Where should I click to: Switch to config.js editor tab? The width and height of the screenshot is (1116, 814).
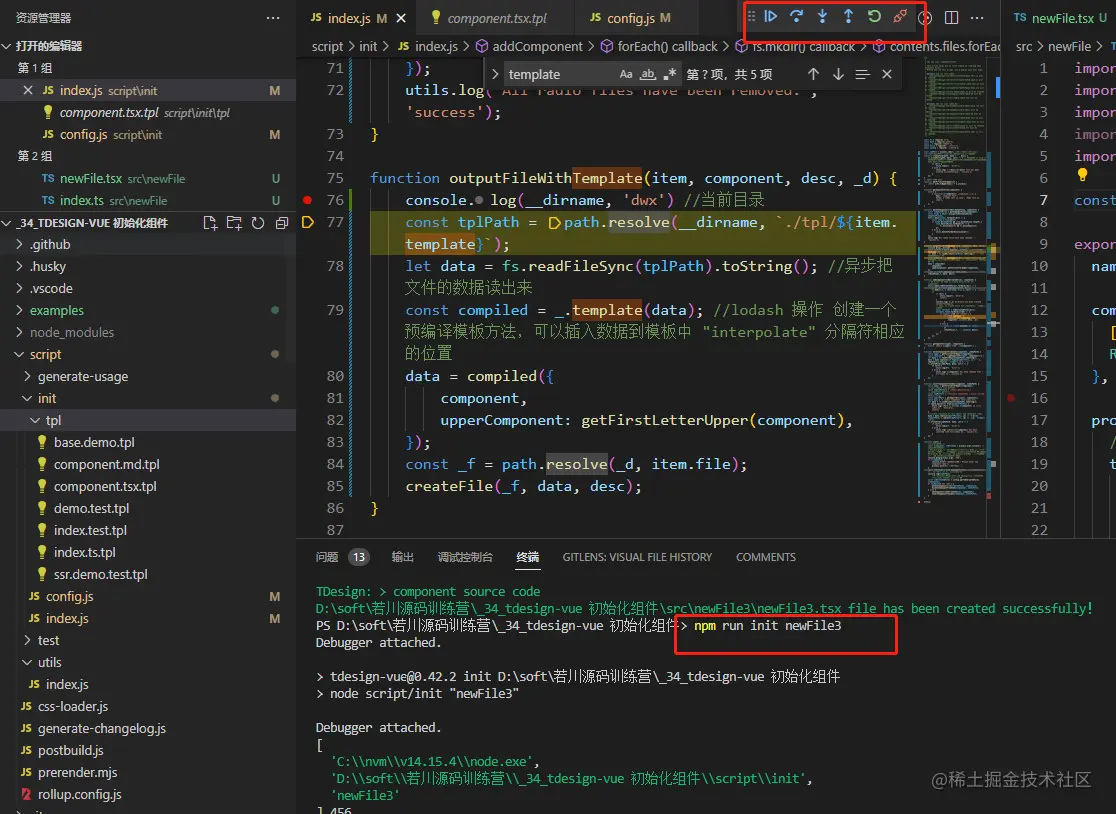pos(631,18)
